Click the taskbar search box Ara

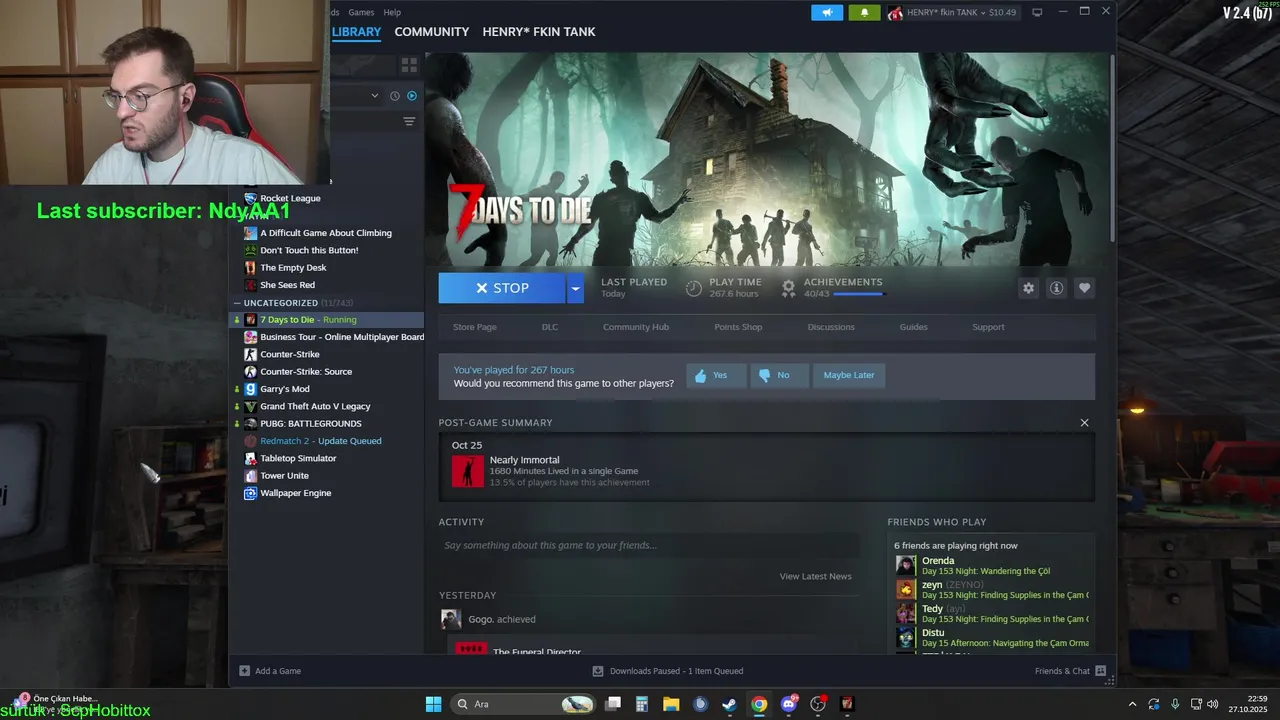[x=522, y=704]
